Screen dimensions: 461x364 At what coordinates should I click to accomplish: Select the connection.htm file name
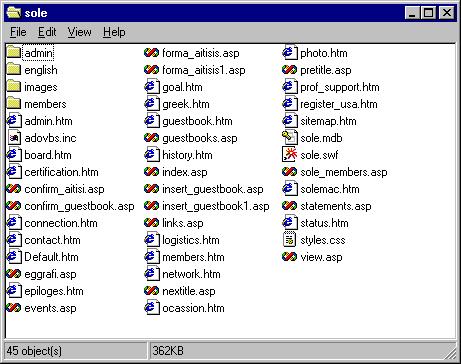pyautogui.click(x=61, y=223)
